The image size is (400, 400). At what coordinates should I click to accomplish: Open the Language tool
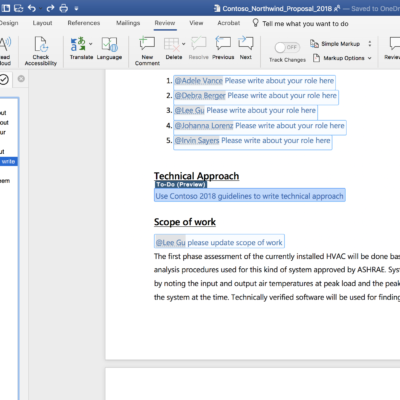109,48
